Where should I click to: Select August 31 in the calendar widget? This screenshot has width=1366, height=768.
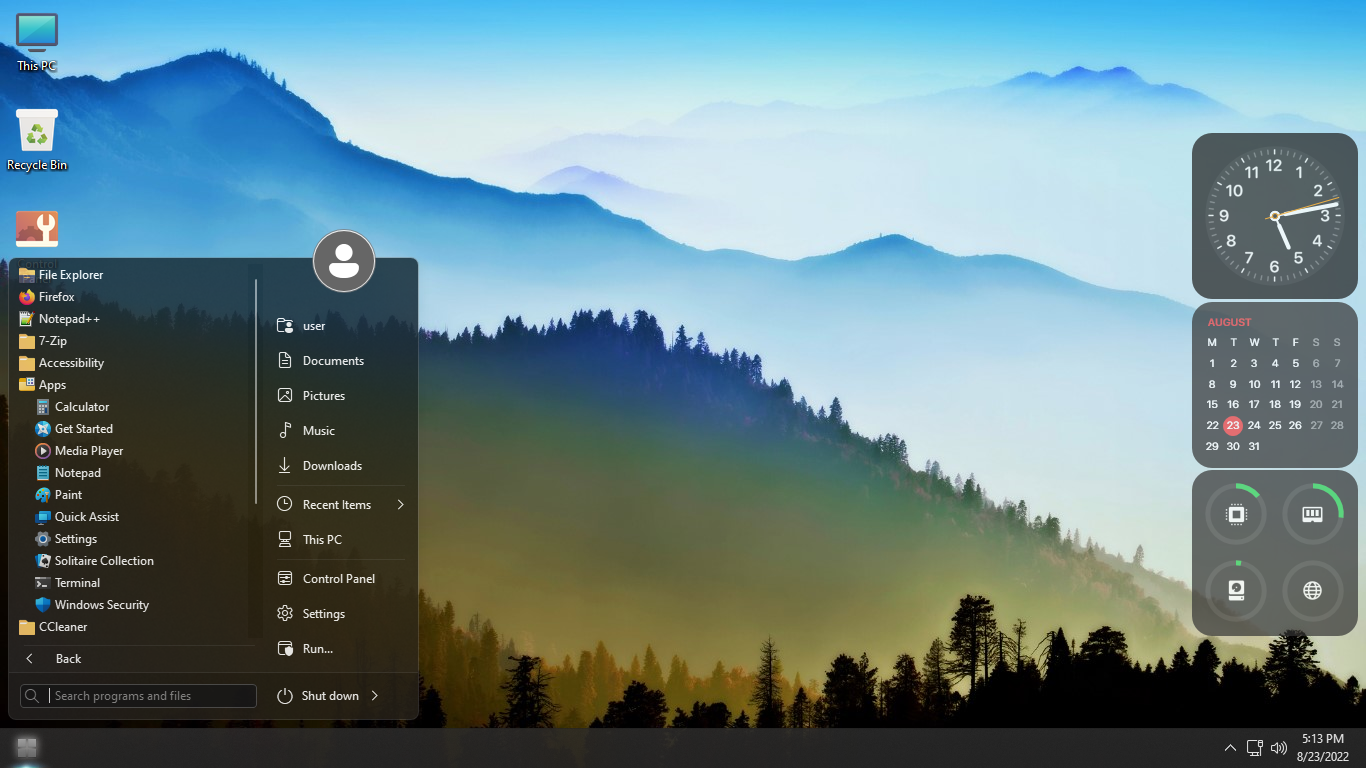[1254, 447]
